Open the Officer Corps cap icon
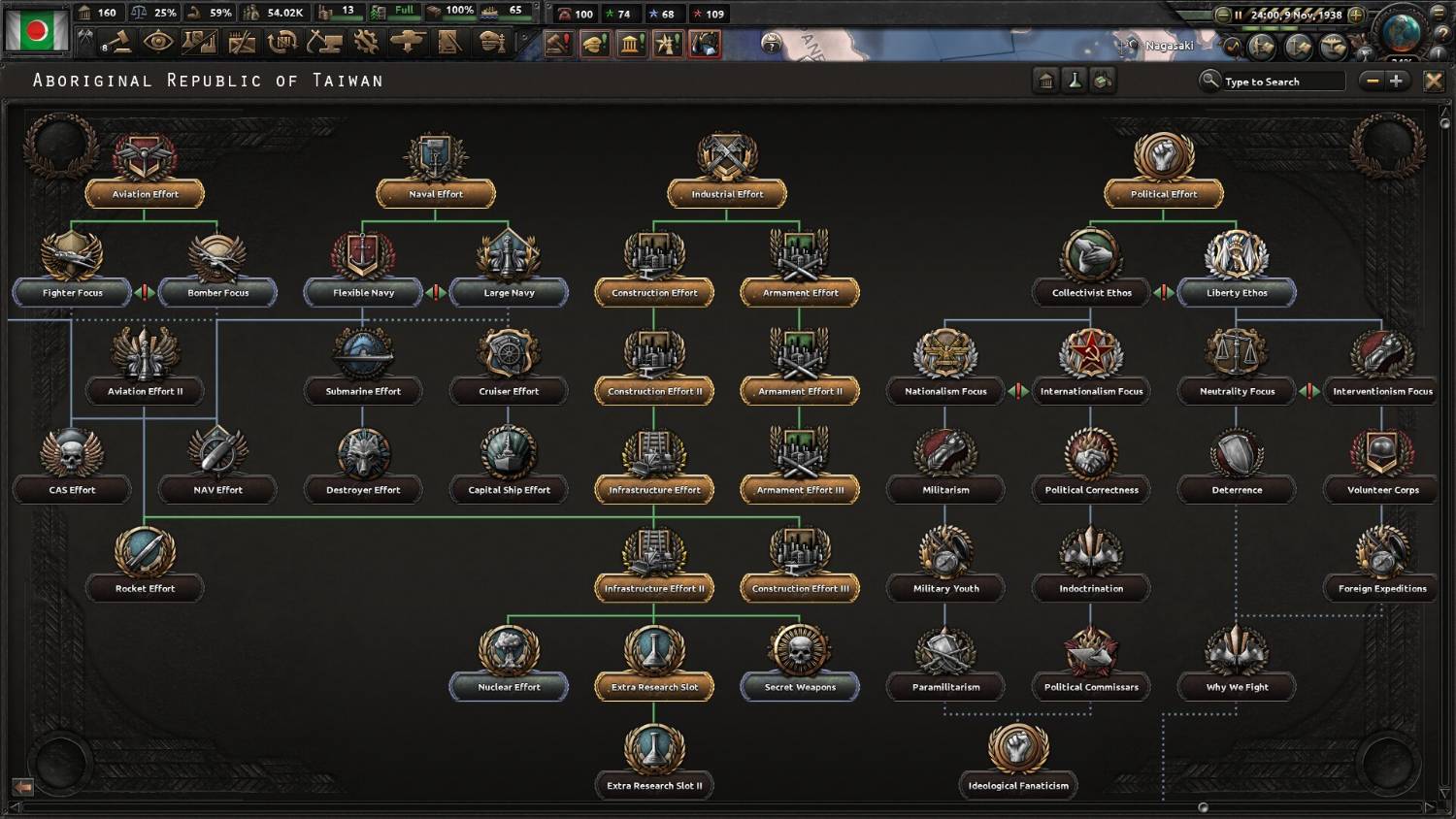Viewport: 1456px width, 819px height. [492, 42]
